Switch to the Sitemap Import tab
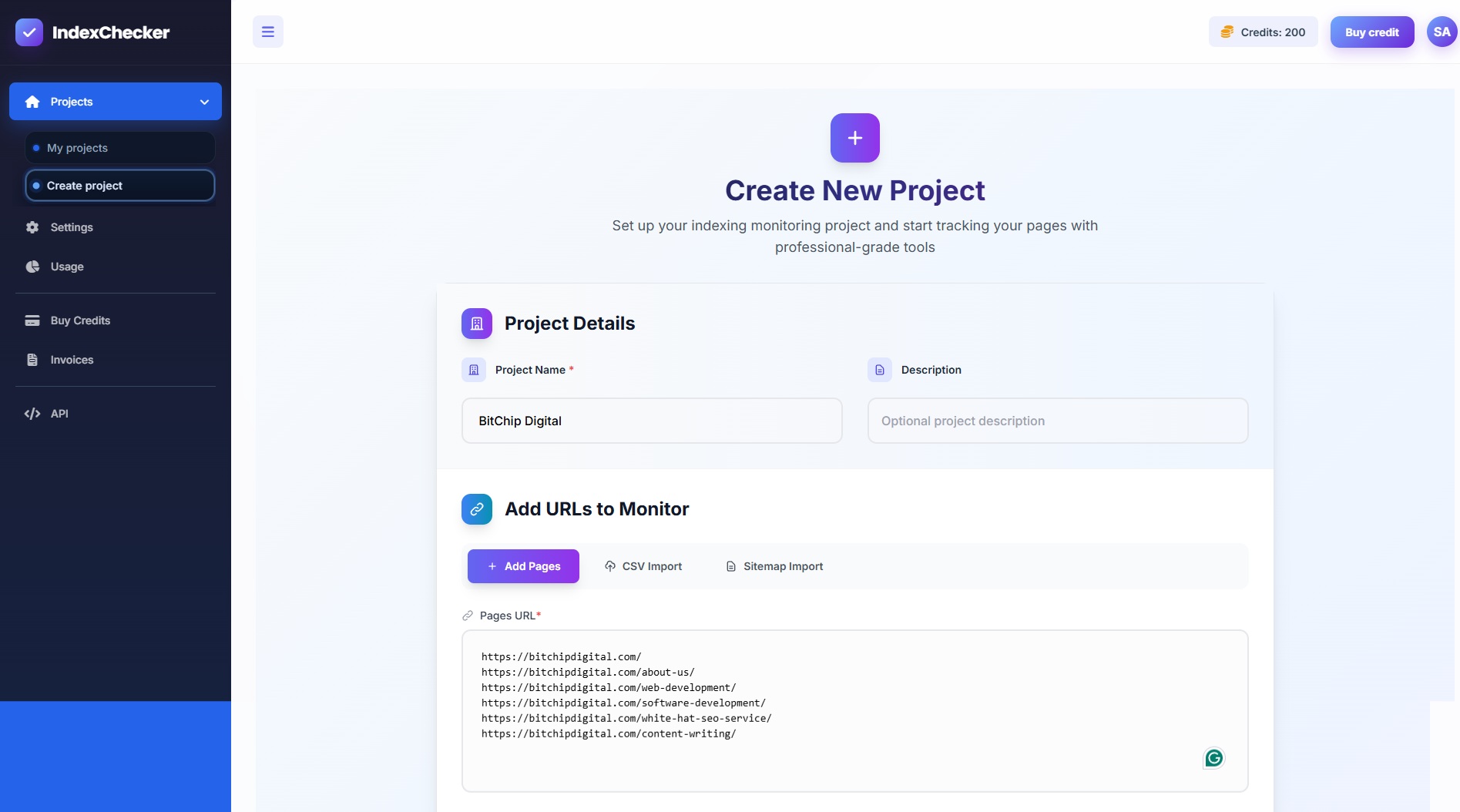 774,565
